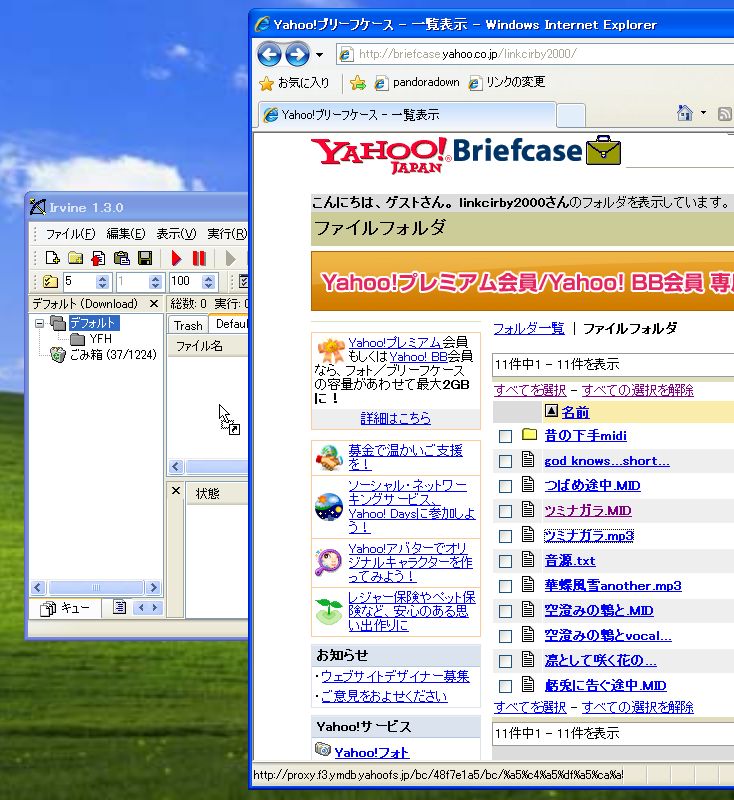Click the RSS feeds icon in Internet Explorer
Viewport: 734px width, 800px height.
coord(724,114)
